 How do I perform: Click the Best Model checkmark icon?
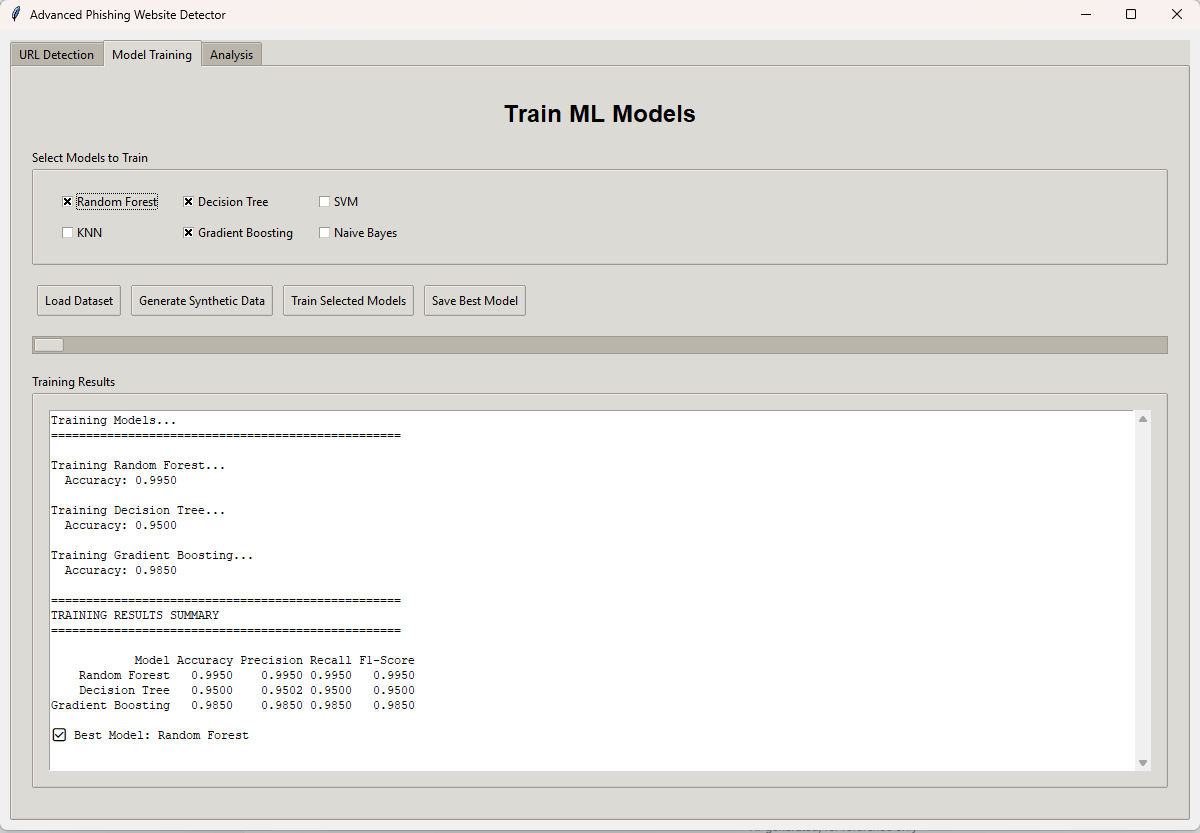click(x=59, y=735)
